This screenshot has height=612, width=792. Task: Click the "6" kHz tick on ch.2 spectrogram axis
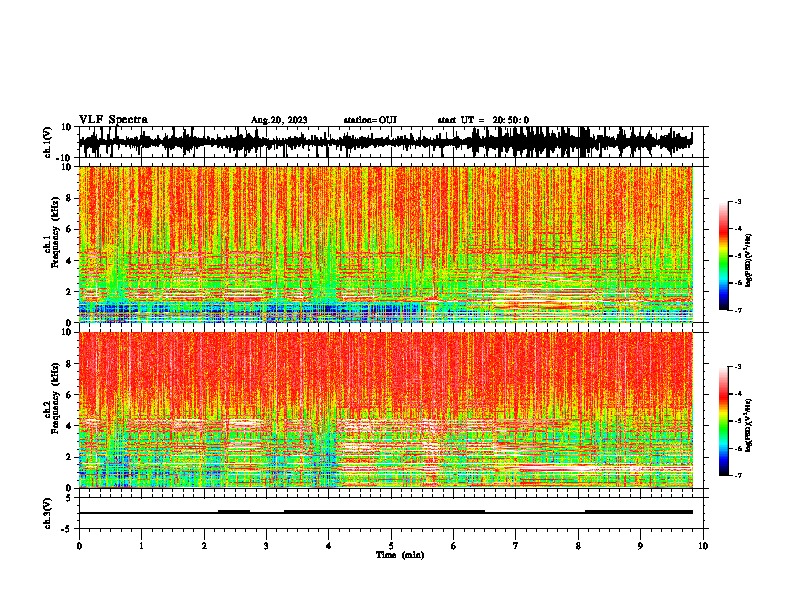click(x=69, y=395)
